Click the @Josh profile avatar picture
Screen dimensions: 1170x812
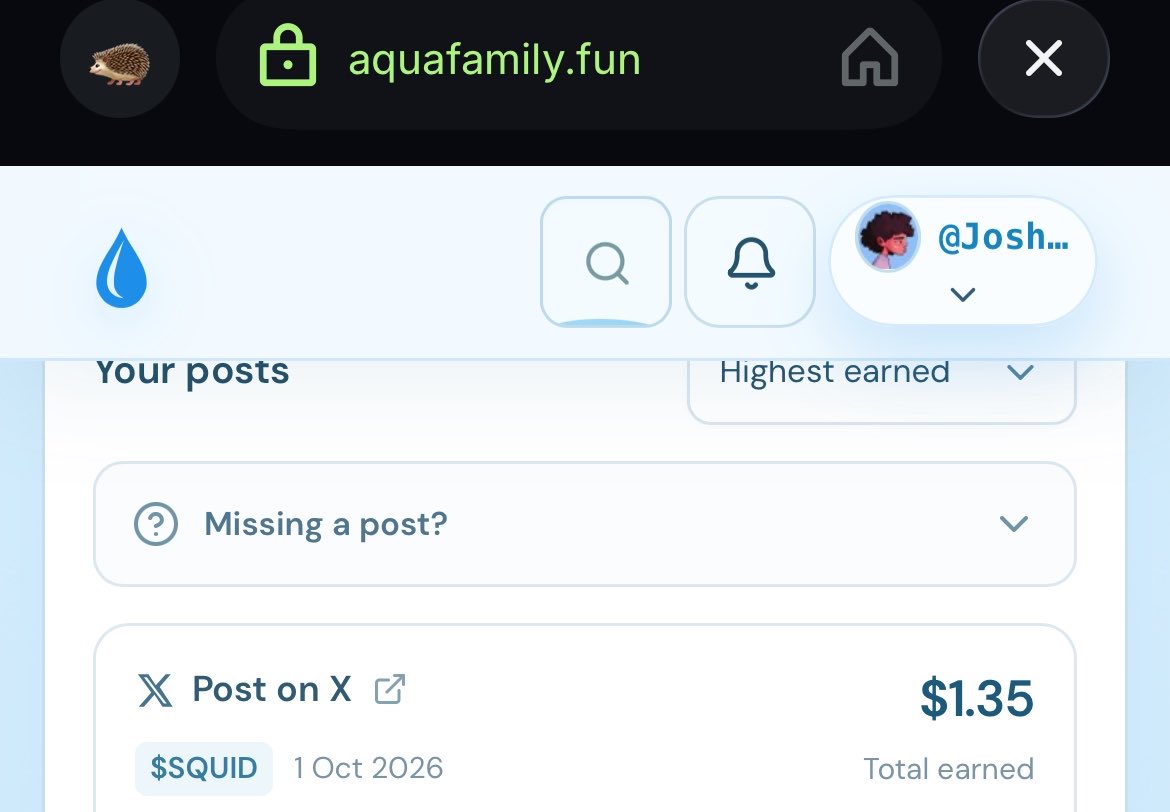(x=887, y=237)
